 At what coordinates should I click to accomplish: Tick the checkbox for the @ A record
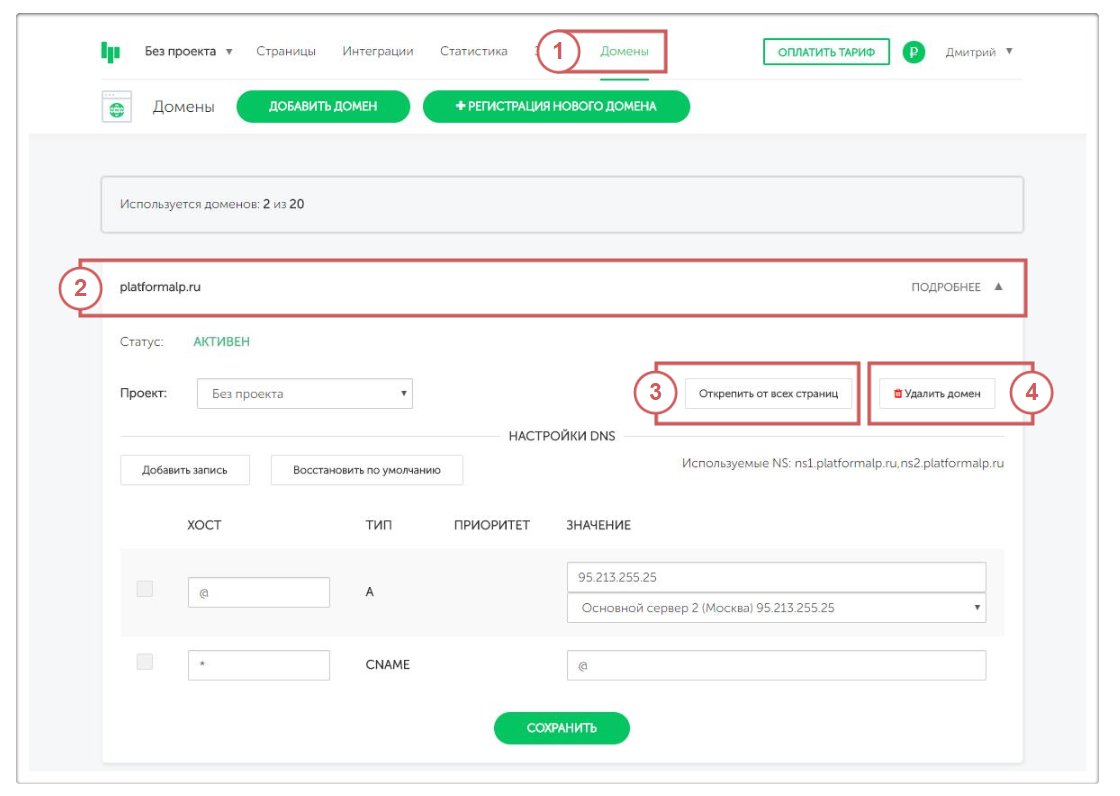point(145,590)
